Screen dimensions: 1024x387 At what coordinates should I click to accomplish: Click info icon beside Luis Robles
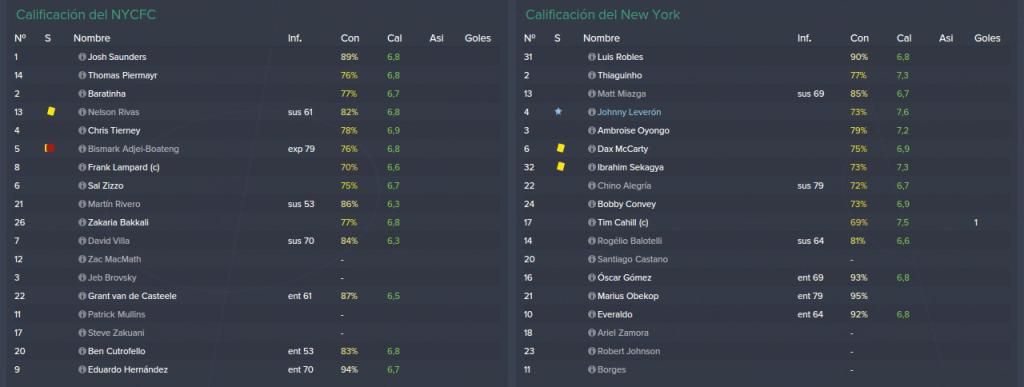(x=592, y=57)
